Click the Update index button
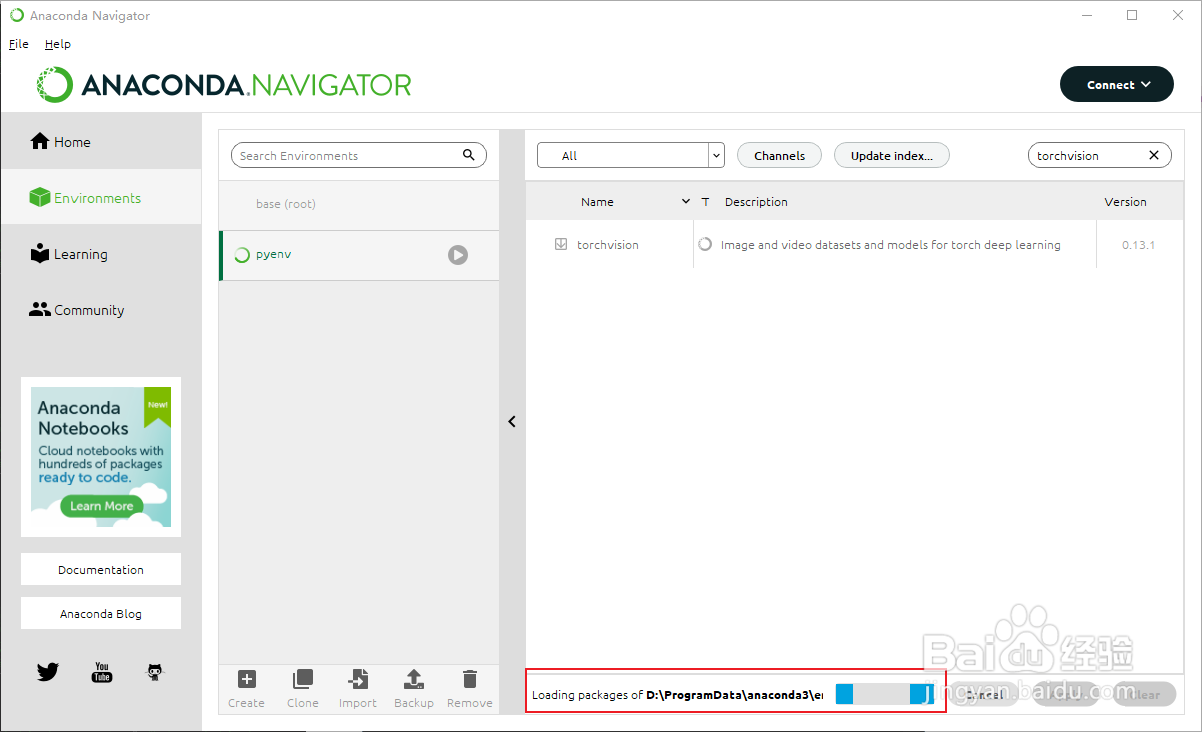1202x732 pixels. [891, 155]
